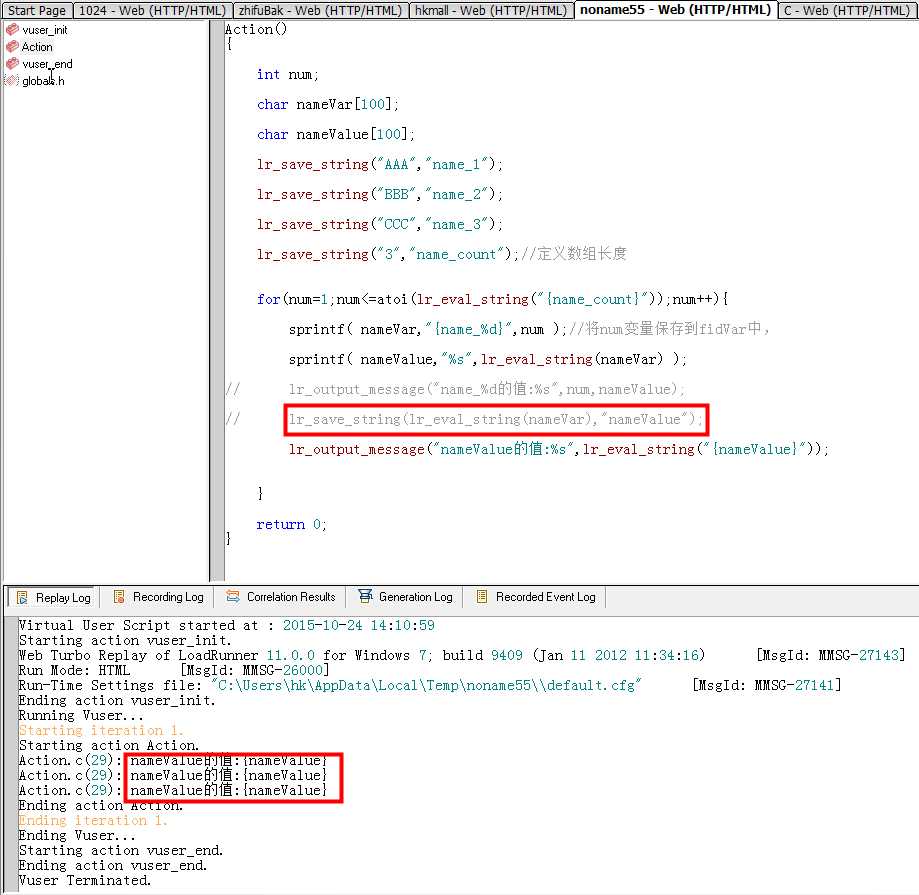Open globals.h from the script tree
This screenshot has width=919, height=895.
point(43,81)
